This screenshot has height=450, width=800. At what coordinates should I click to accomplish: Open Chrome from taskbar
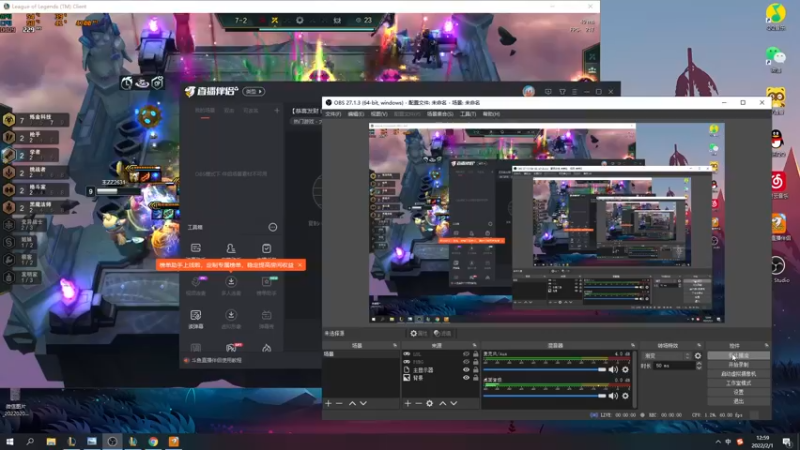coord(153,441)
